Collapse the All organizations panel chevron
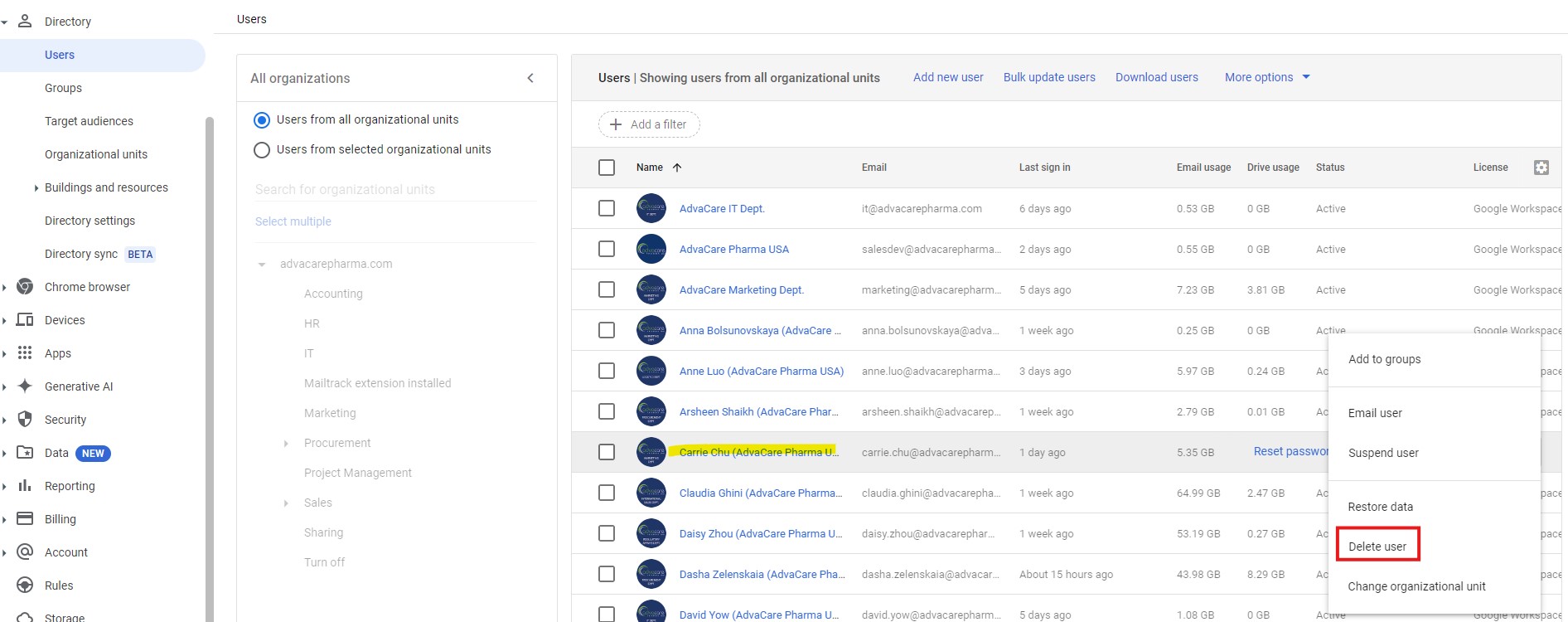 tap(530, 78)
